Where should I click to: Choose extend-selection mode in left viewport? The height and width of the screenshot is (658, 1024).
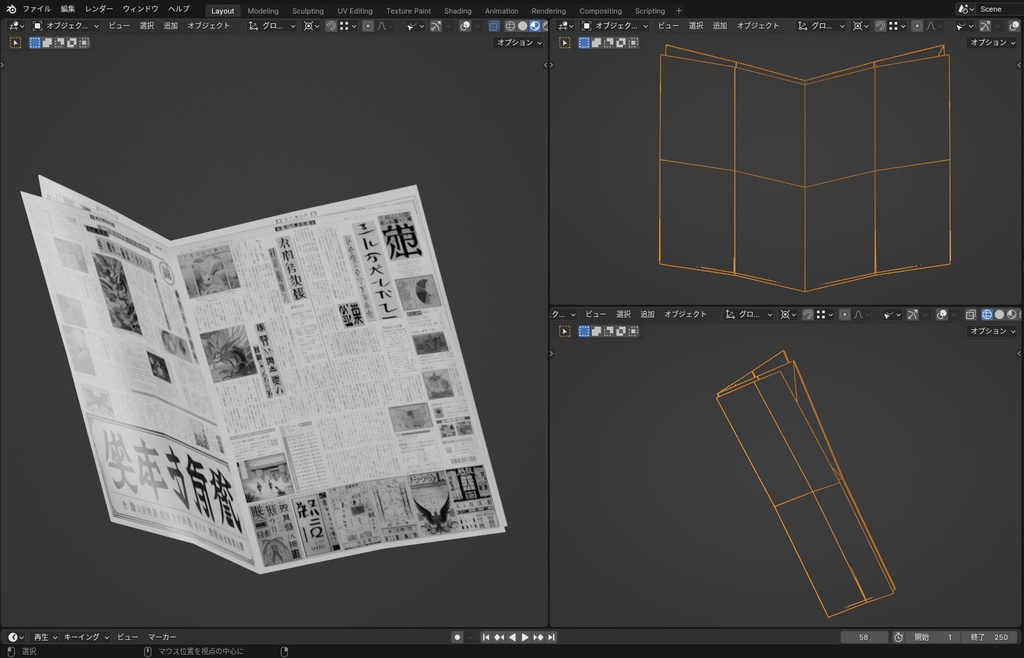coord(48,43)
